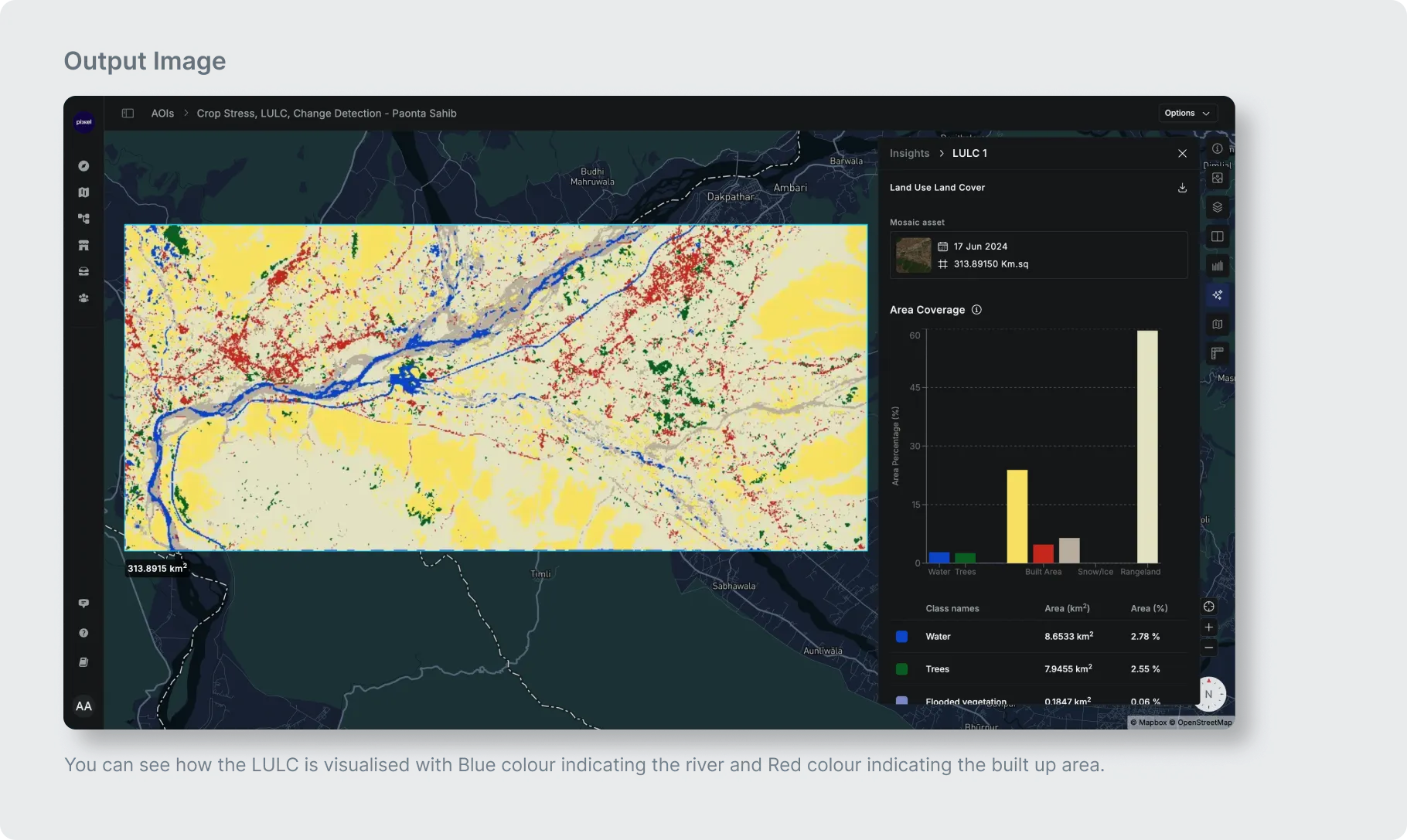Open the Options dropdown
This screenshot has width=1407, height=840.
(x=1187, y=113)
